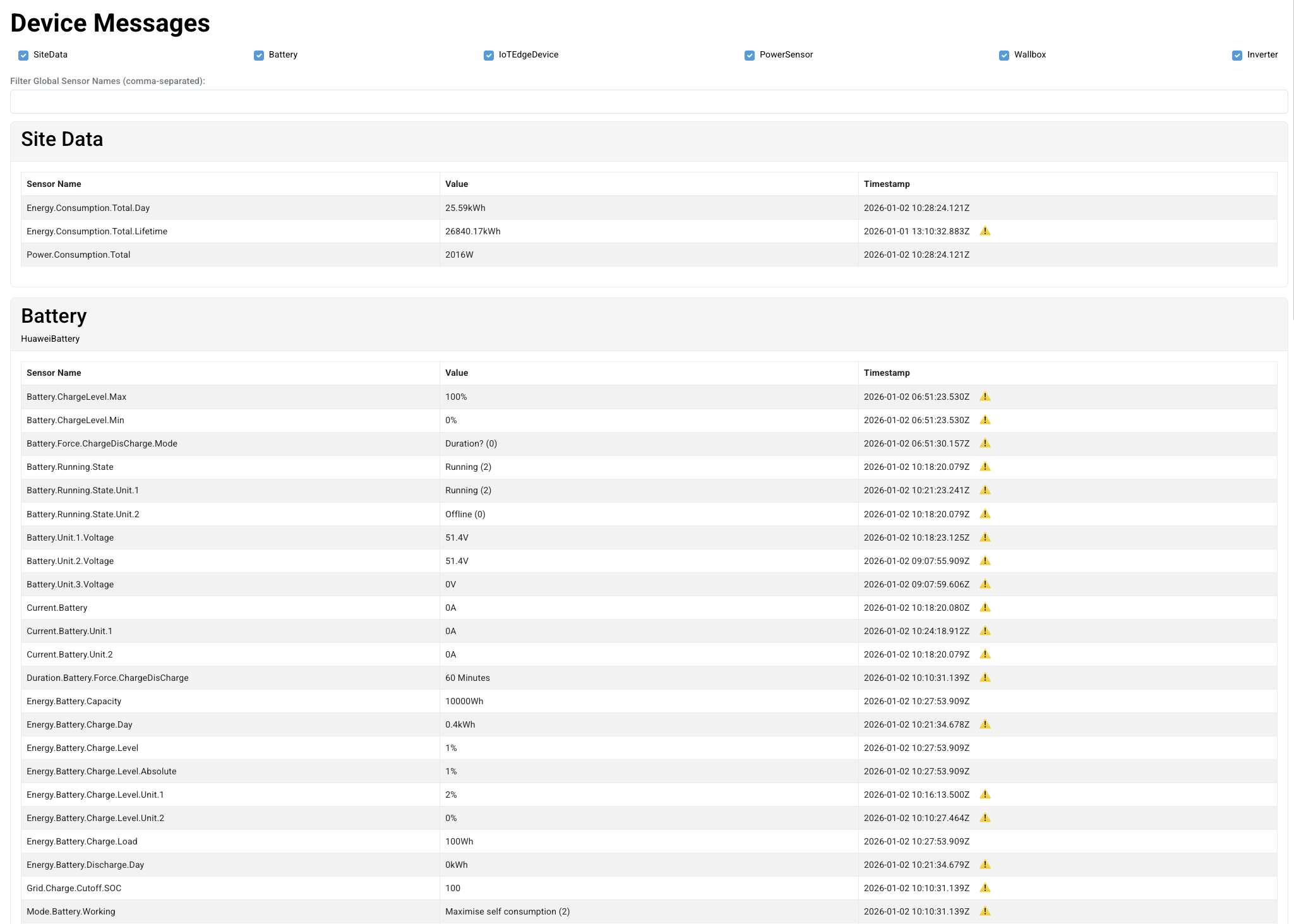Click warning icon for Battery.Unit.3.Voltage

(x=985, y=584)
